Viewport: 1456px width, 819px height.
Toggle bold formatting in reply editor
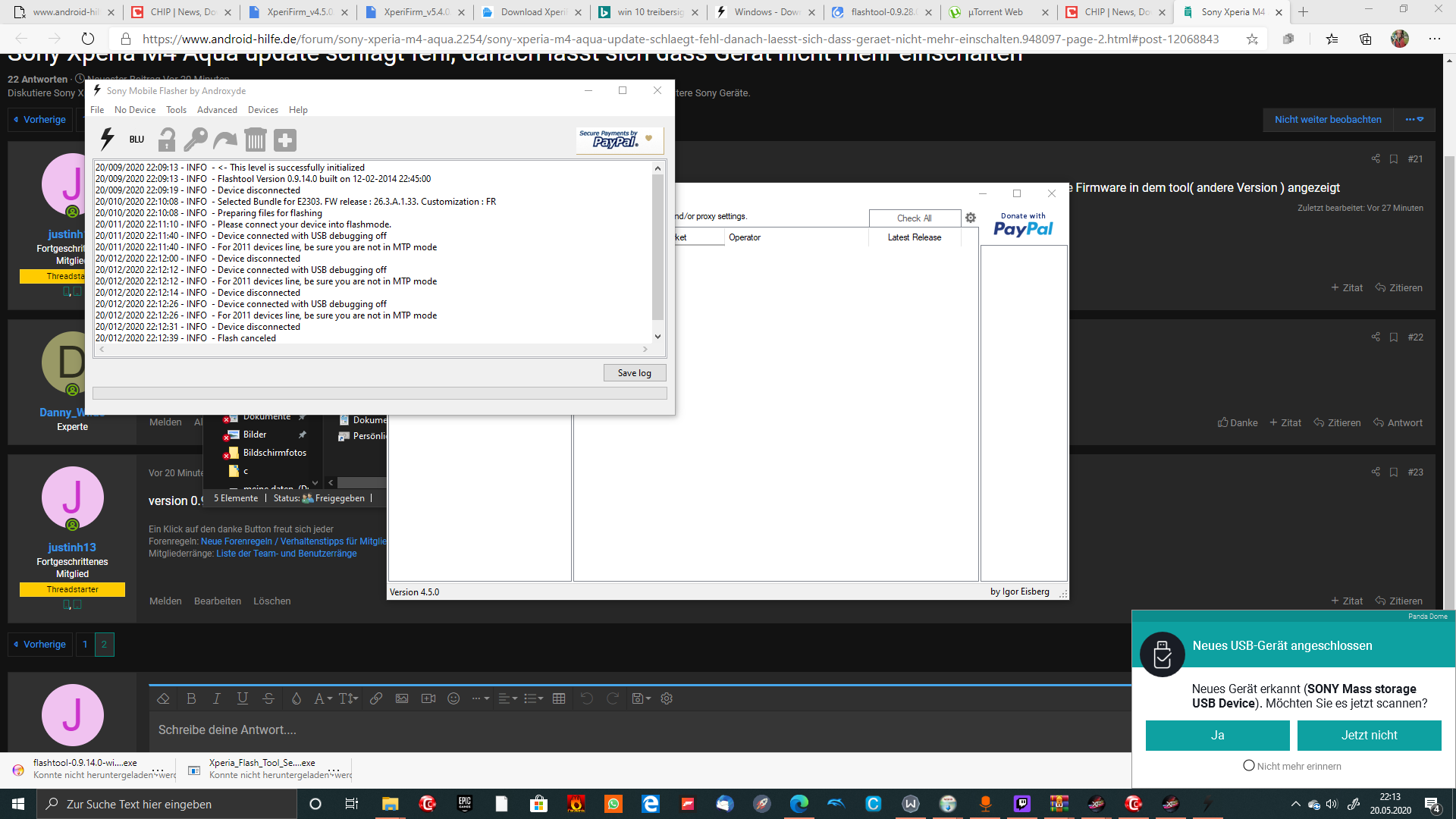(191, 699)
